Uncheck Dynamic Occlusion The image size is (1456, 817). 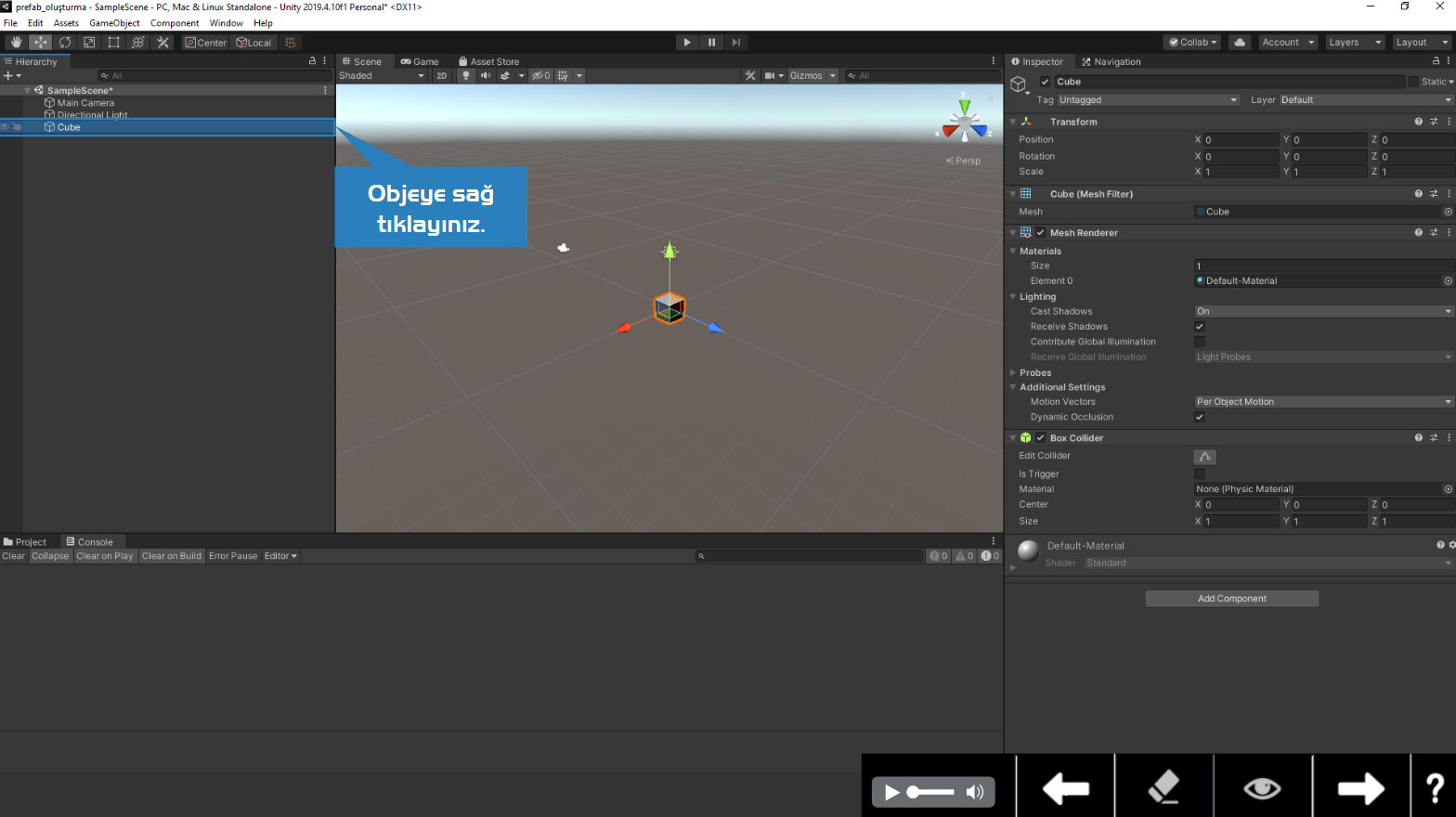pyautogui.click(x=1200, y=417)
